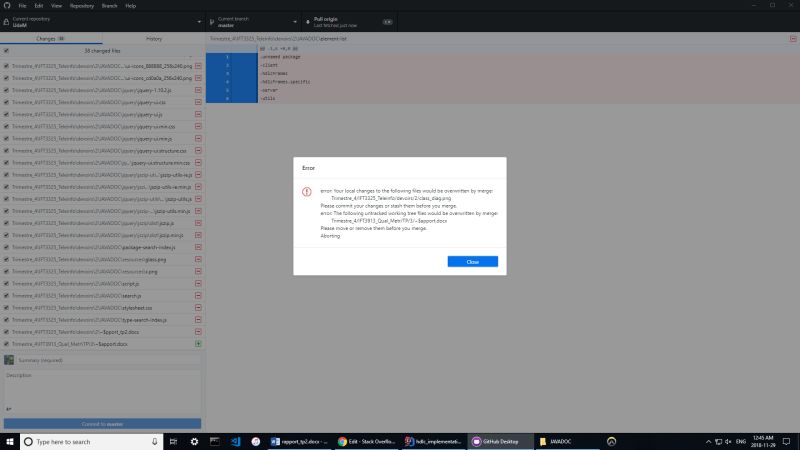800x450 pixels.
Task: Switch to the report_tp2.docx Word taskbar button
Action: click(299, 441)
